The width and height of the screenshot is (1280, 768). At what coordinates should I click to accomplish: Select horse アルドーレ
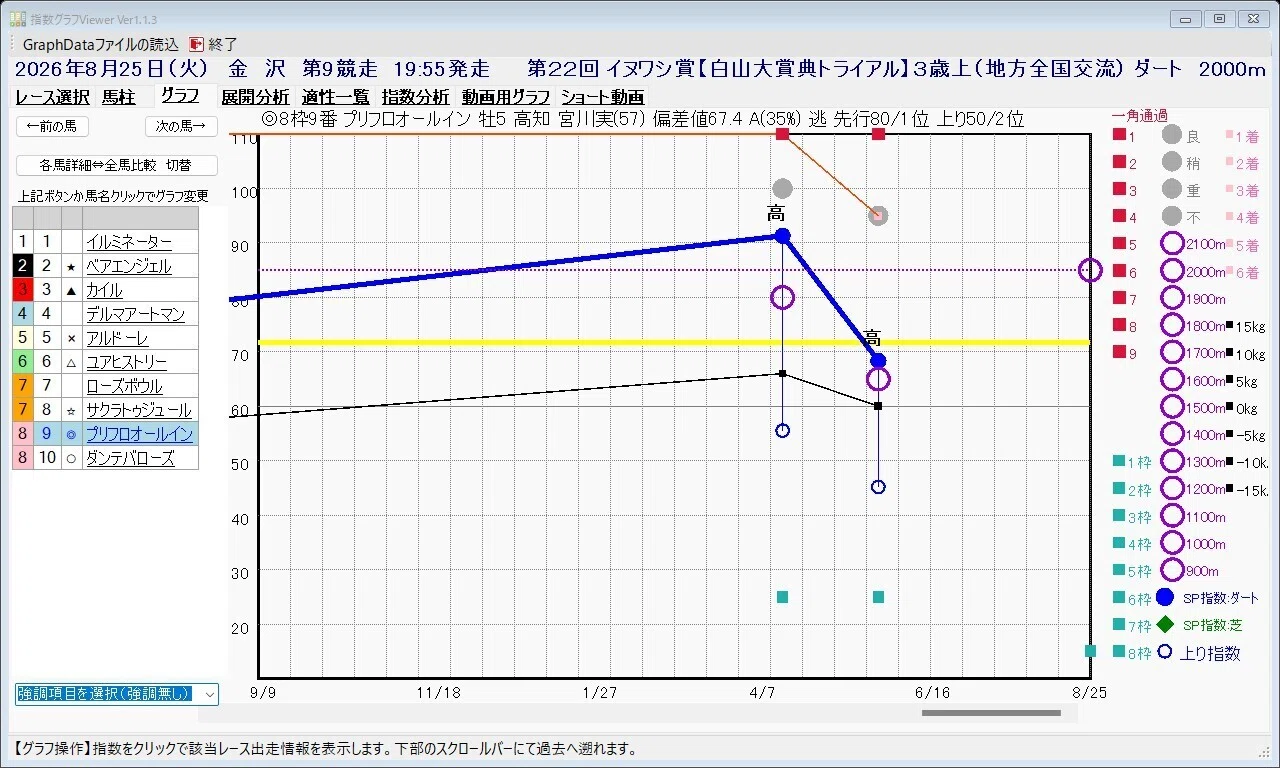(x=117, y=338)
